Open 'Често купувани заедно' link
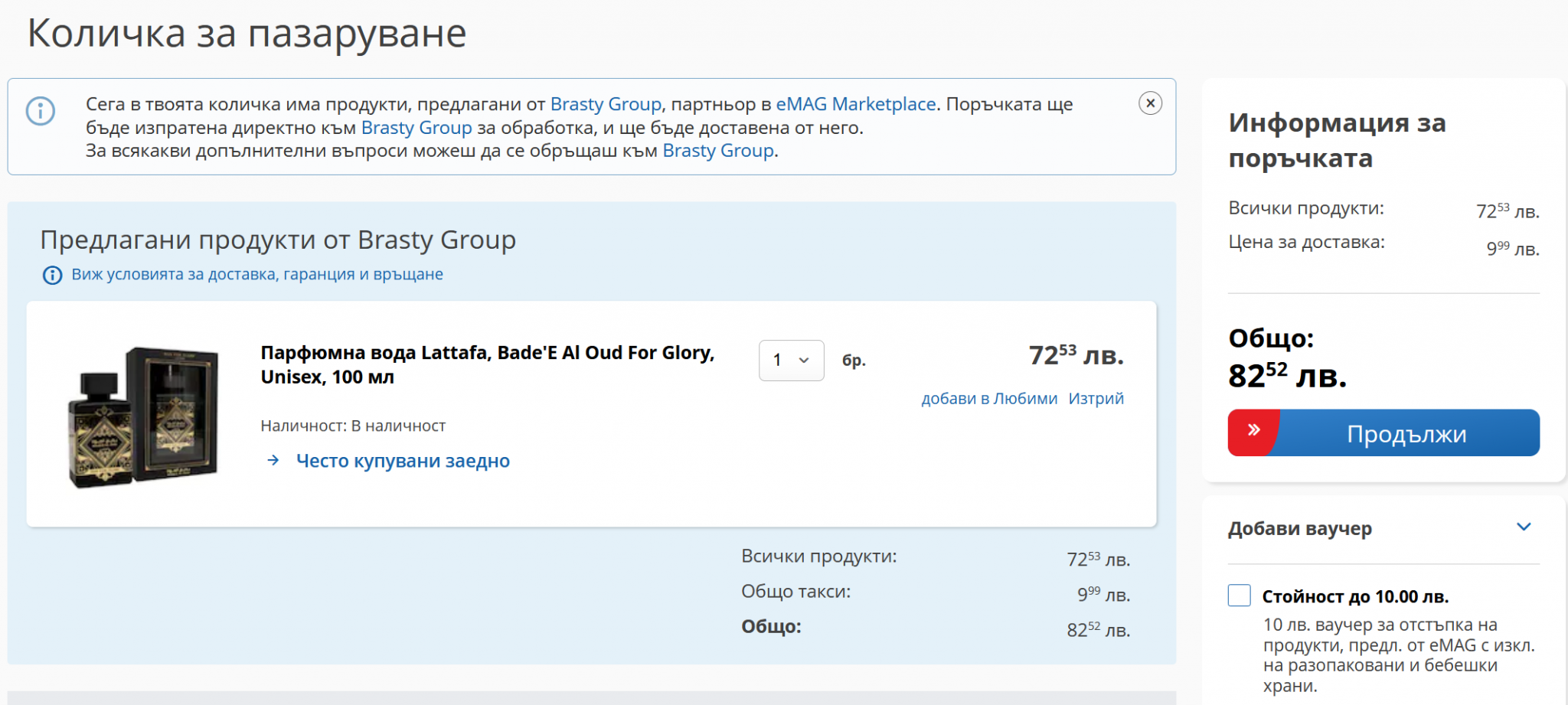Viewport: 1568px width, 705px height. [x=403, y=461]
